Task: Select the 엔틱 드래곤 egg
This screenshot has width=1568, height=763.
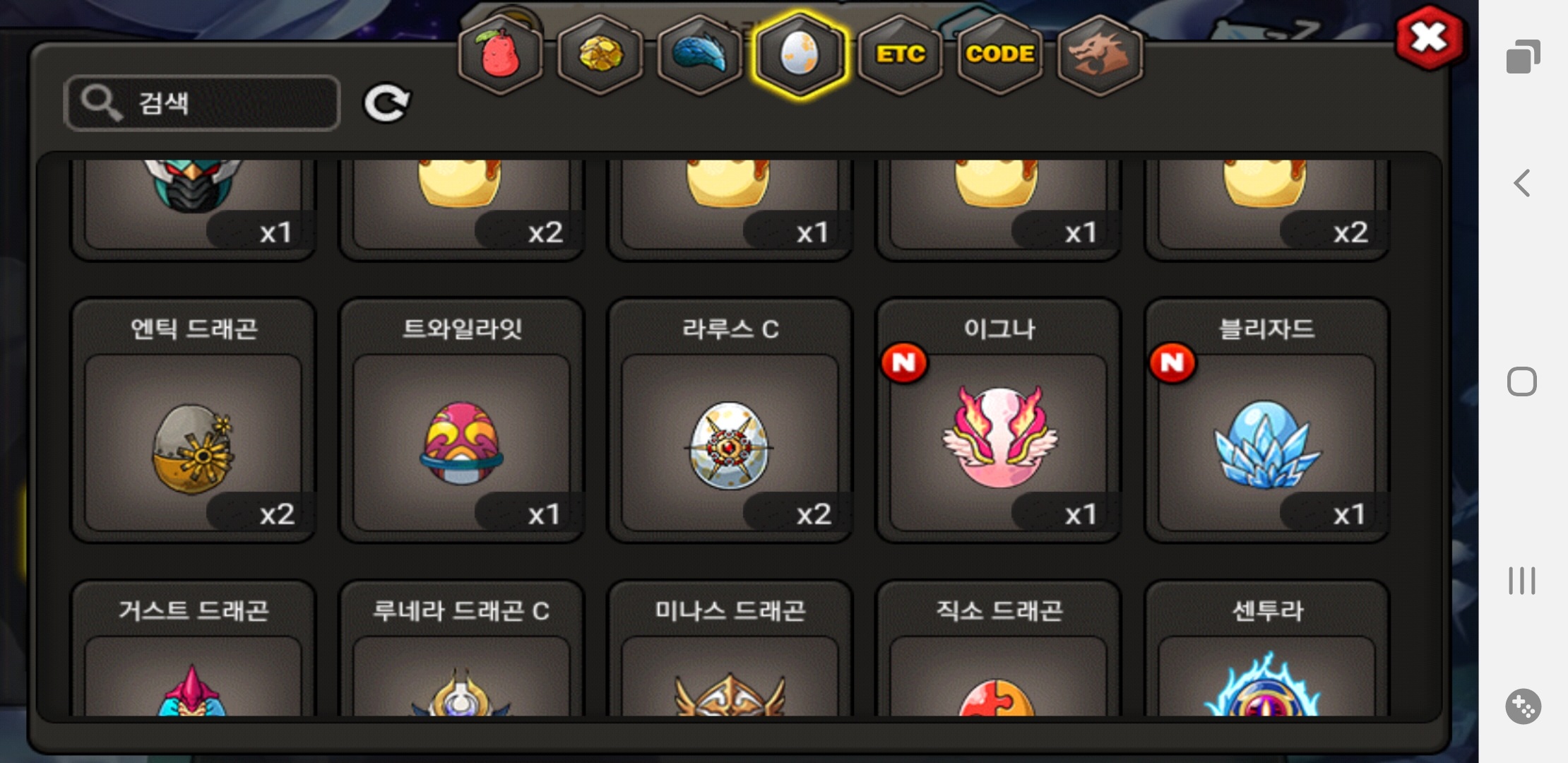Action: pyautogui.click(x=193, y=420)
